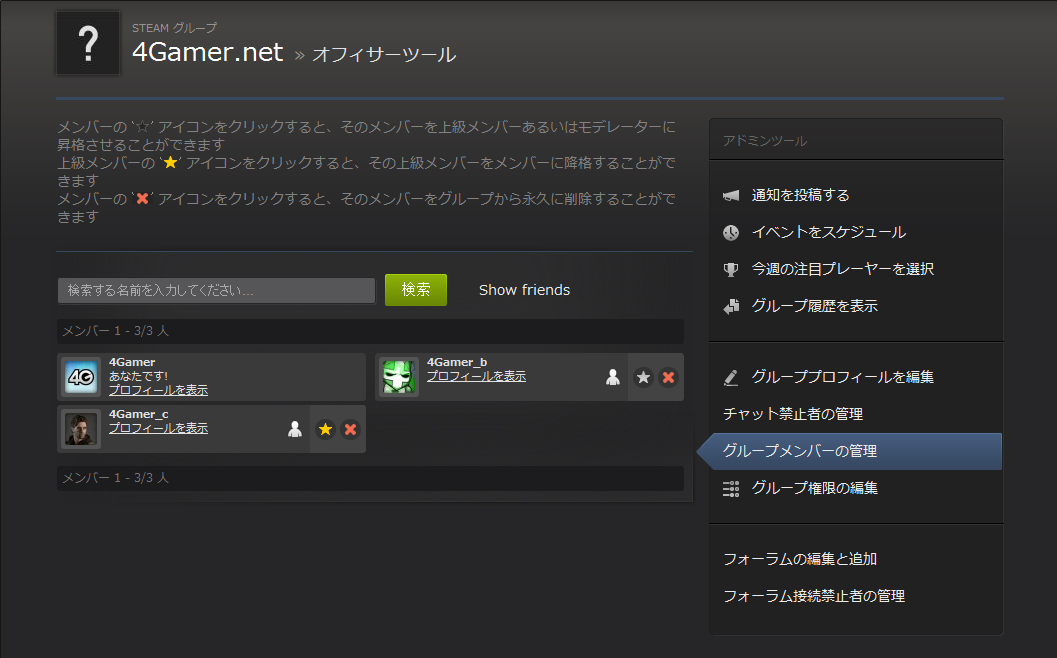Open 4Gamer member avatar thumbnail
This screenshot has height=658, width=1057.
tap(81, 377)
